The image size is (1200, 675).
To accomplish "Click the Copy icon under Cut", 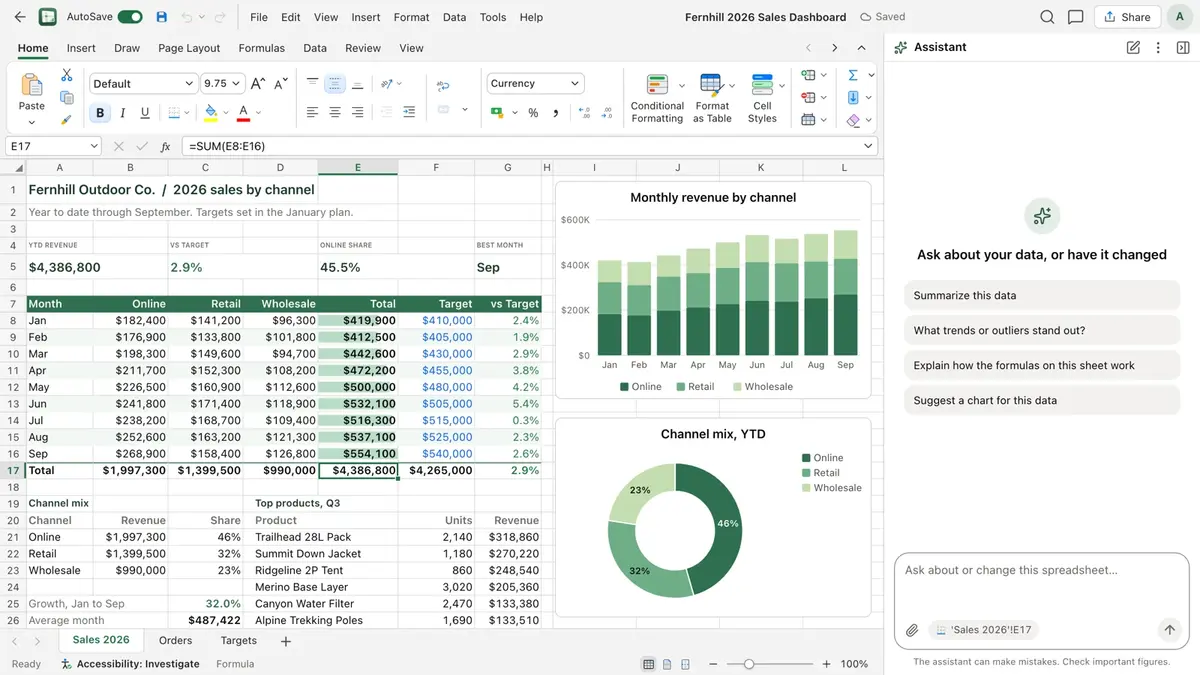I will tap(67, 97).
